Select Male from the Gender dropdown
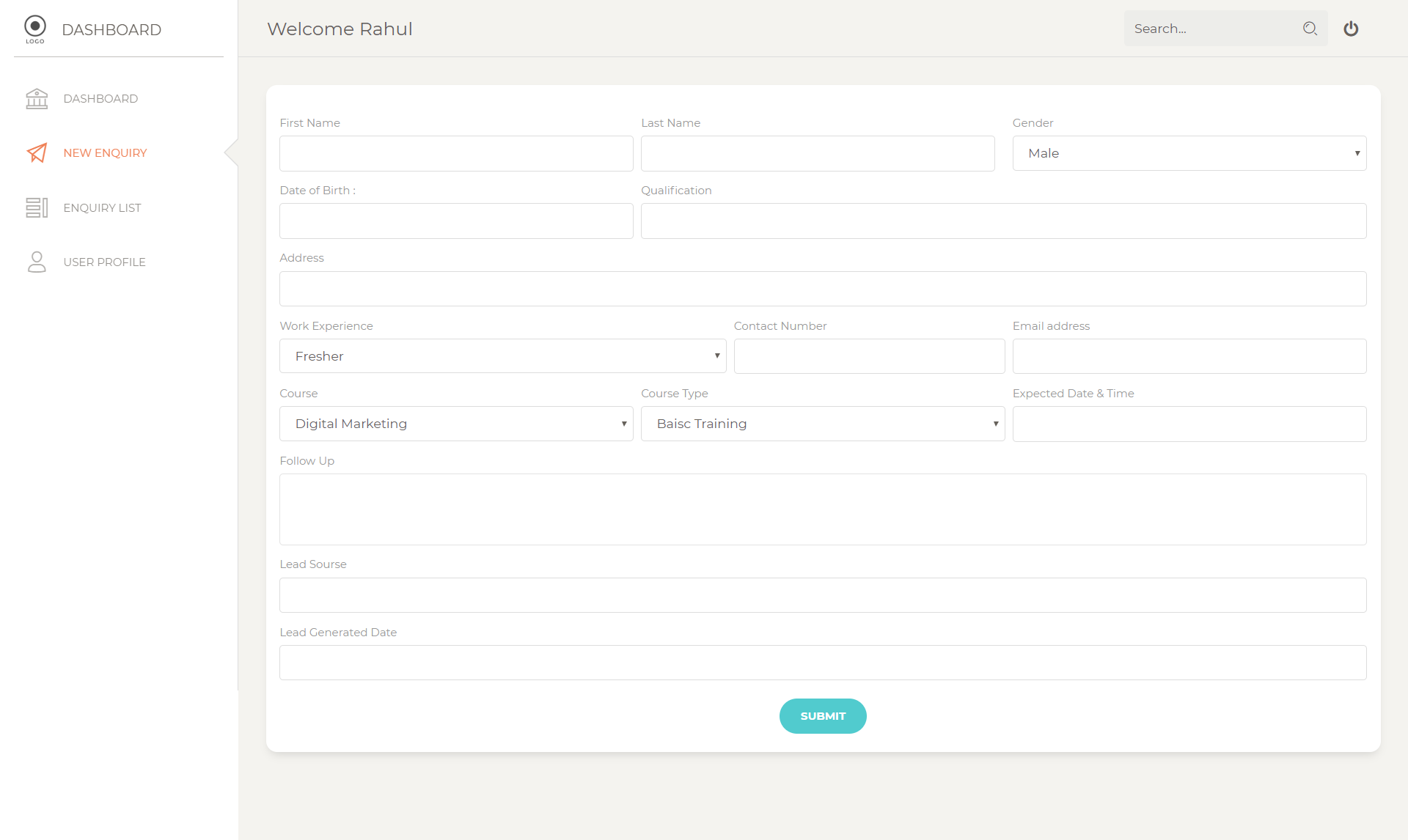 (x=1190, y=153)
